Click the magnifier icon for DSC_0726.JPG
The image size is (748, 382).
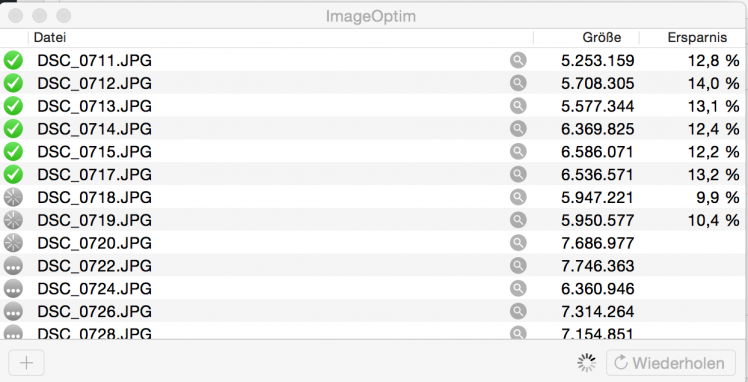point(518,311)
